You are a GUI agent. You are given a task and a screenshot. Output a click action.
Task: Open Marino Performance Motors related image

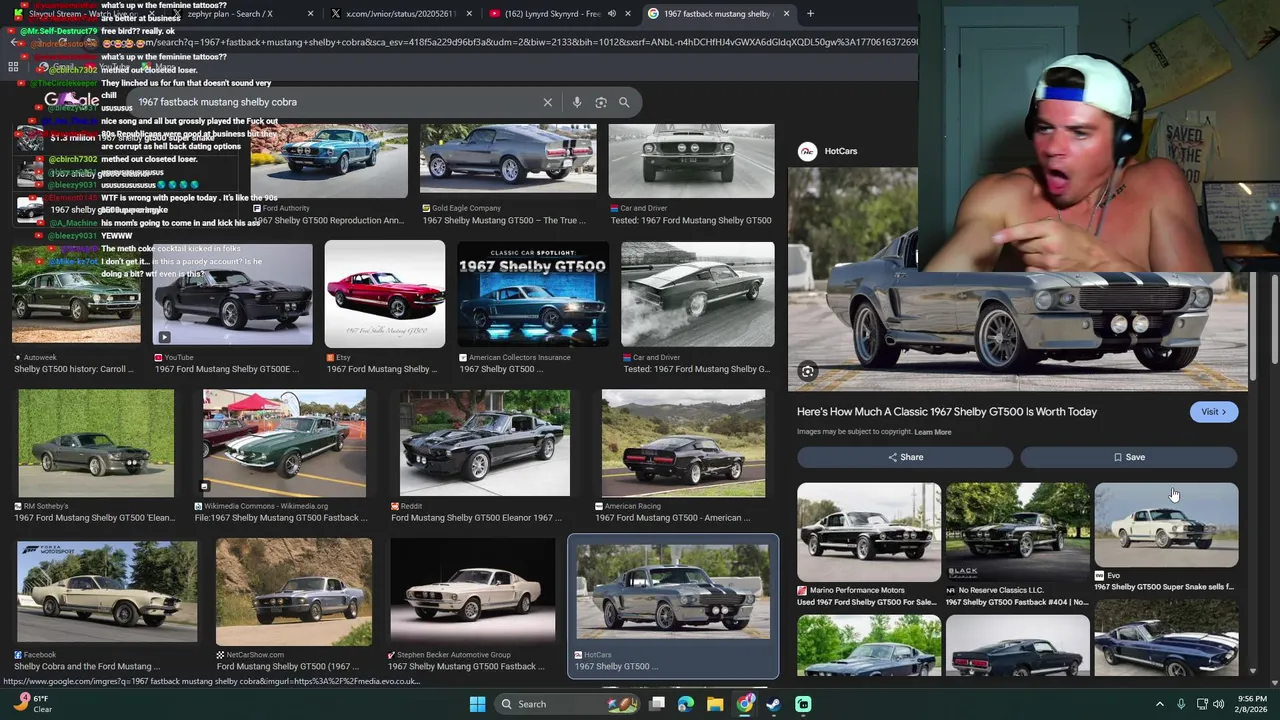869,532
